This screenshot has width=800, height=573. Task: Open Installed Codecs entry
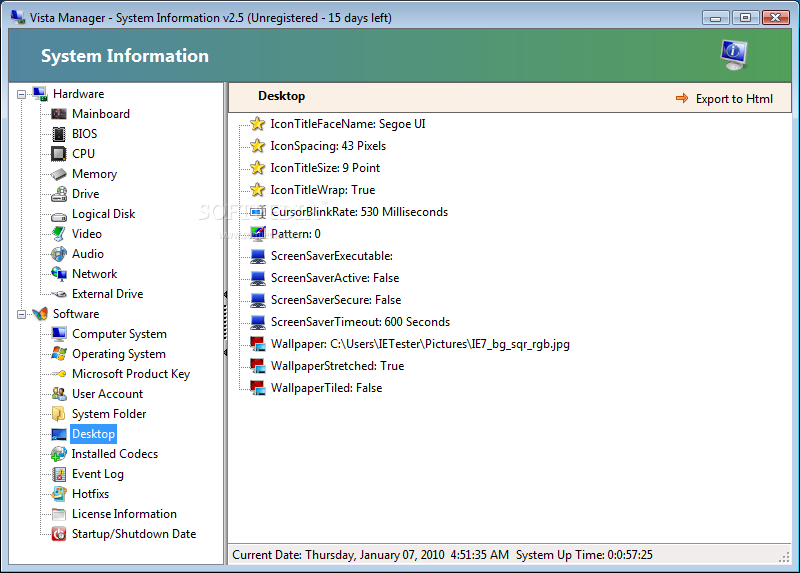pos(115,454)
